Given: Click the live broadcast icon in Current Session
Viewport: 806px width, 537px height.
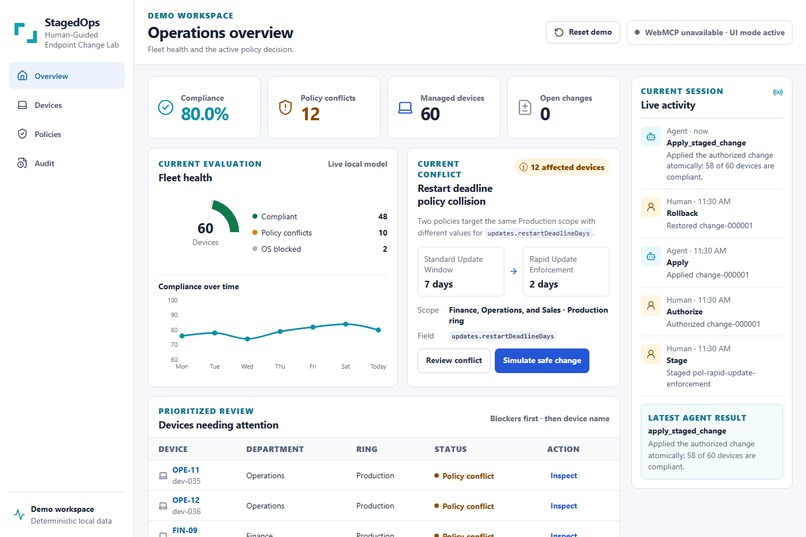Looking at the screenshot, I should point(778,92).
